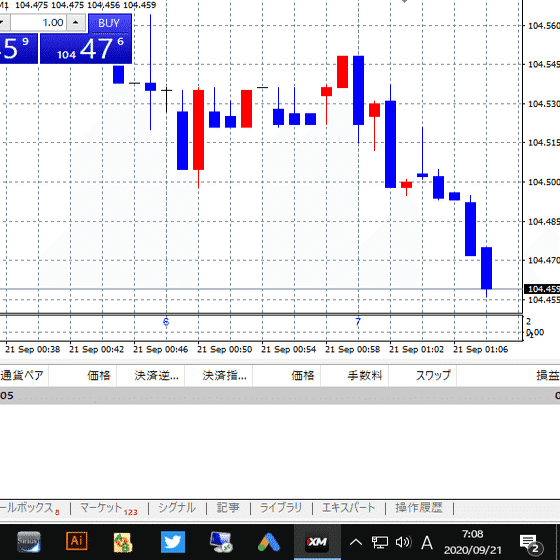The height and width of the screenshot is (560, 560).
Task: Click the large 104.47 buy price tile
Action: point(86,49)
